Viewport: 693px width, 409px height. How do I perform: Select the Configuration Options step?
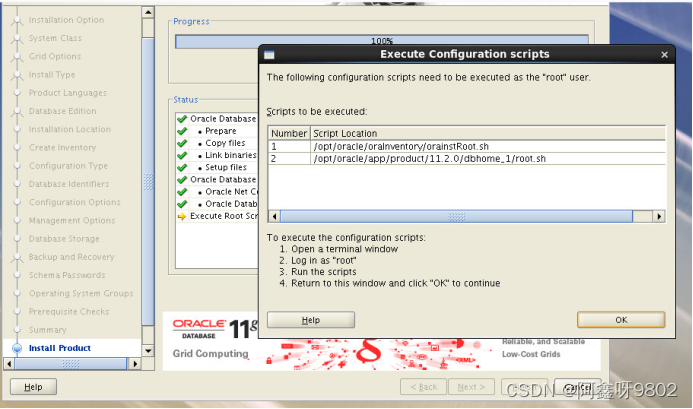(74, 202)
